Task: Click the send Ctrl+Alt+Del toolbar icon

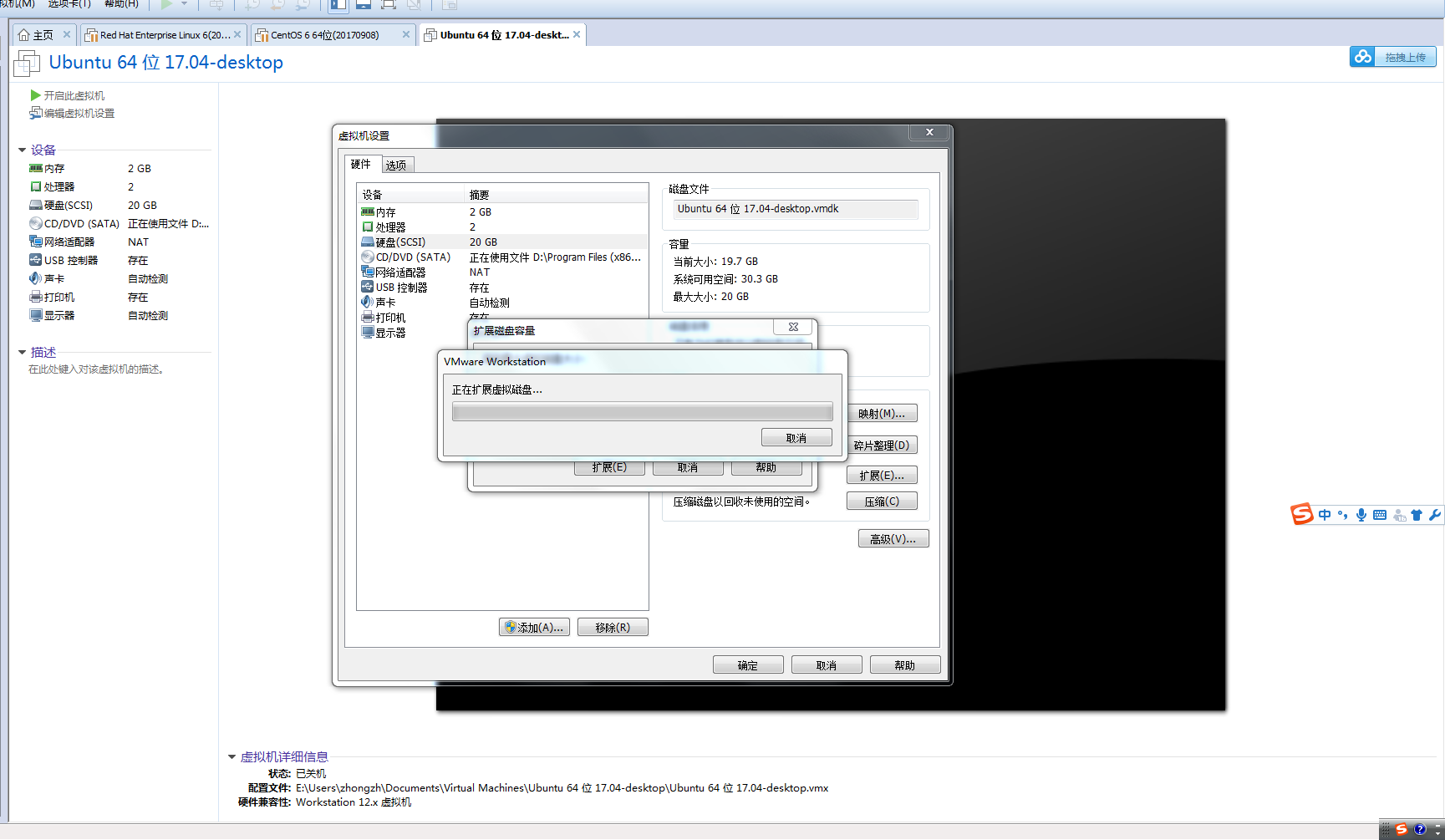Action: 216,4
